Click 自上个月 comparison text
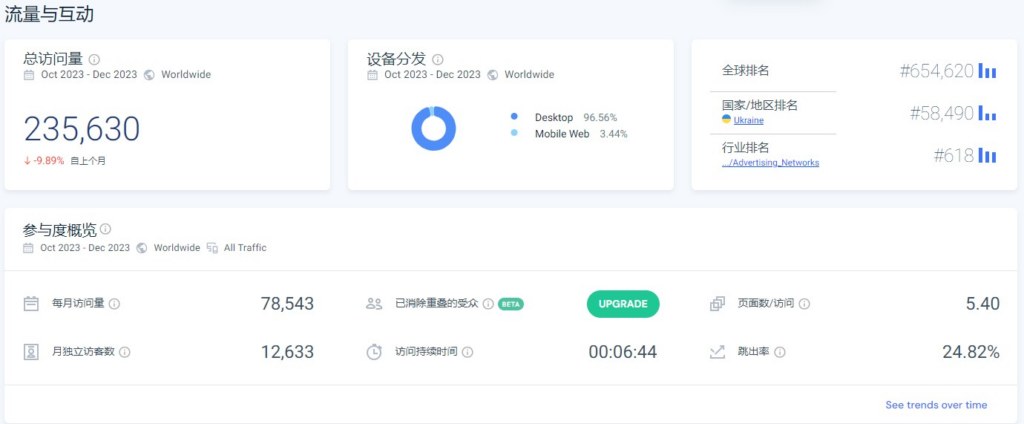 point(88,161)
